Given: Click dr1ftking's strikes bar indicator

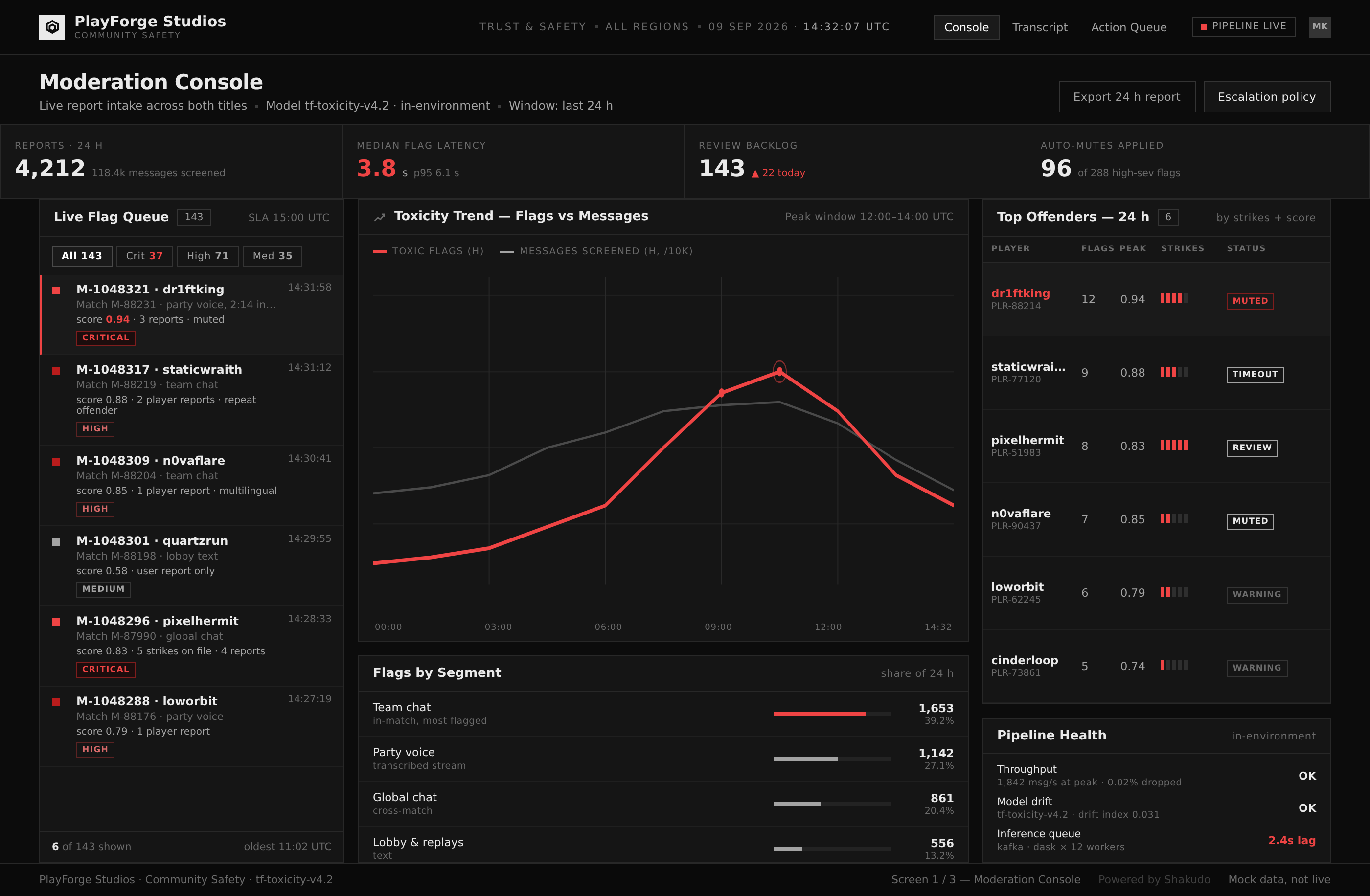Looking at the screenshot, I should (x=1174, y=299).
